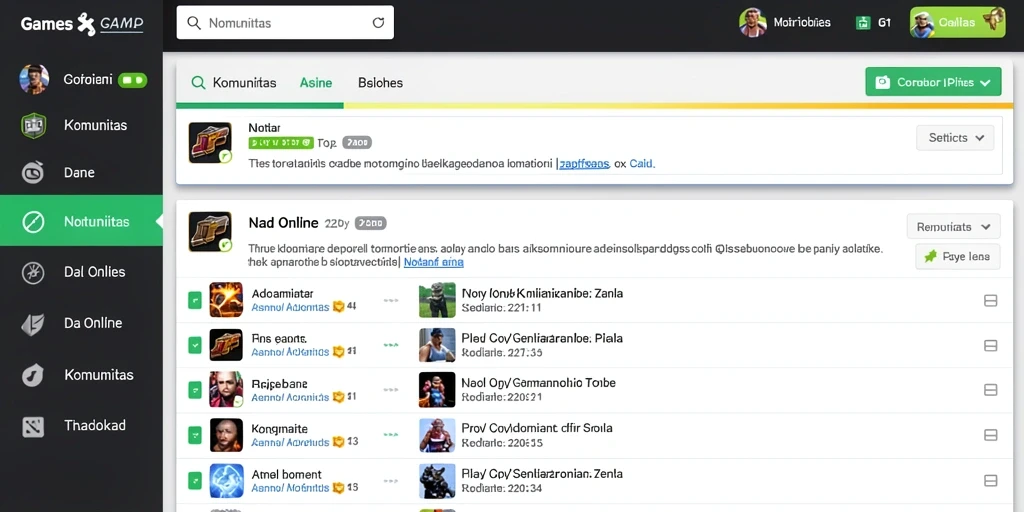Viewport: 1024px width, 512px height.
Task: Click the Nomunitas search field
Action: pos(285,23)
